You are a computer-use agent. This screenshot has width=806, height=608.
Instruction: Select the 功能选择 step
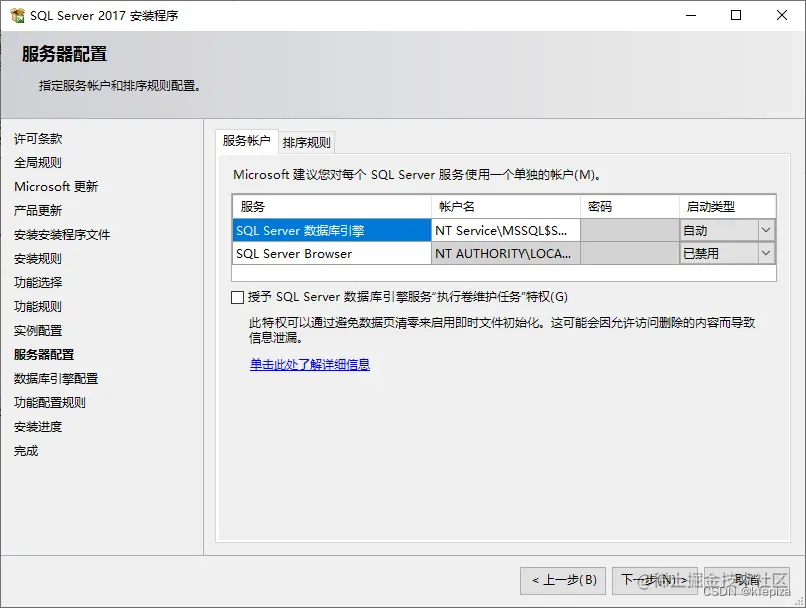[x=35, y=282]
